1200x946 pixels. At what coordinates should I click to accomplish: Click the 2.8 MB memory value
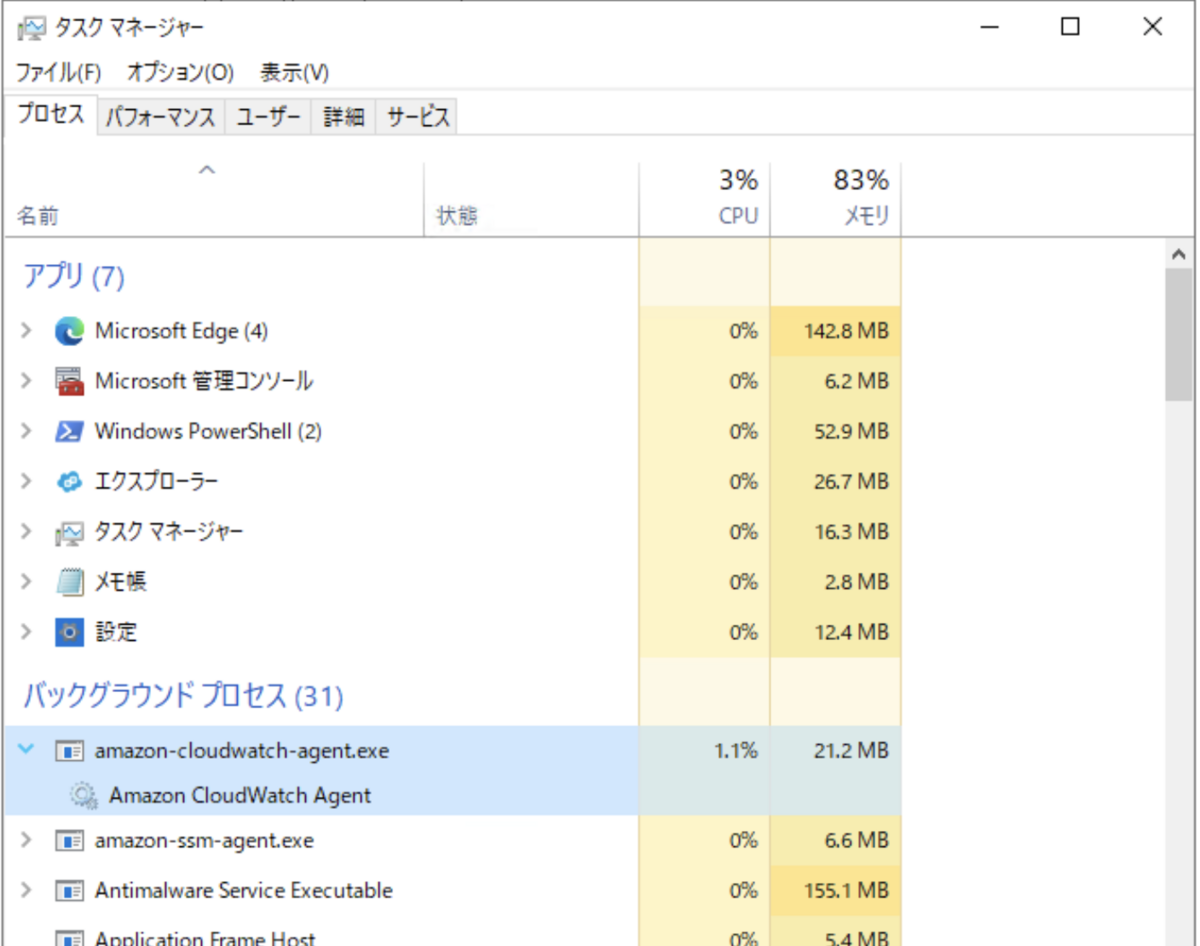click(858, 582)
